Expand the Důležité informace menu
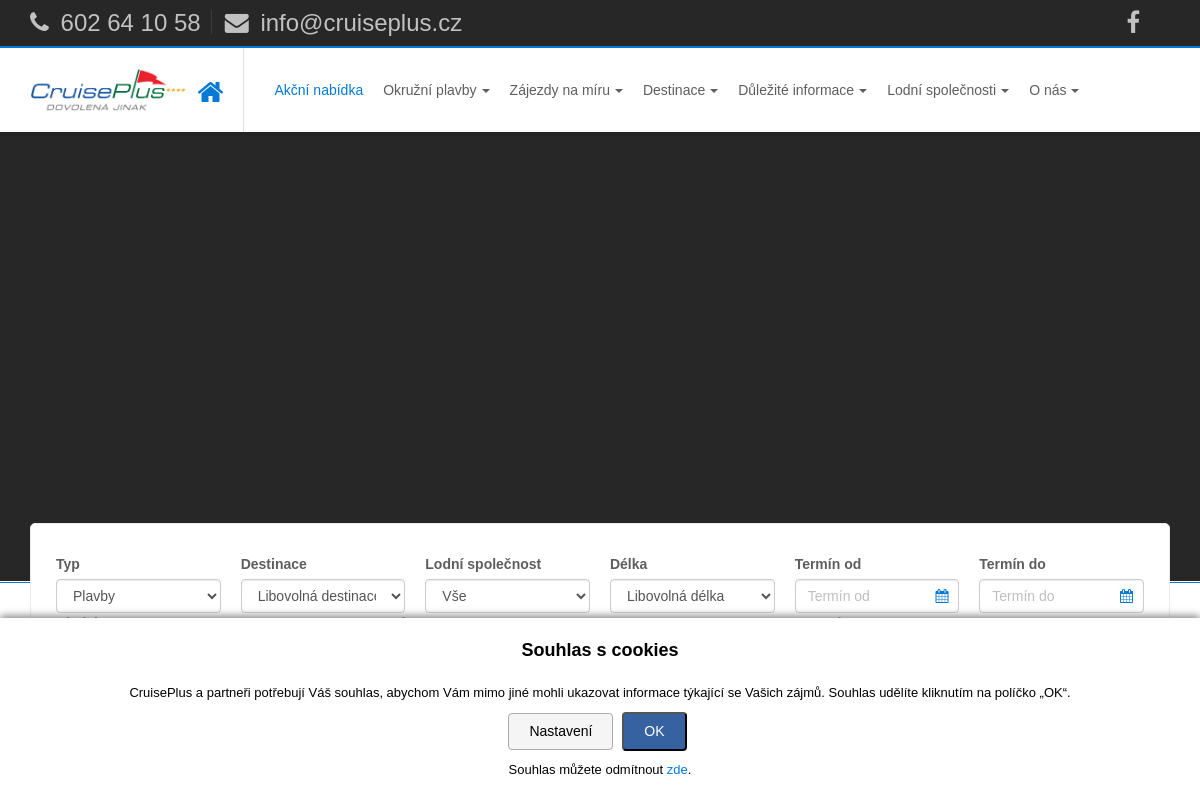The height and width of the screenshot is (800, 1200). 802,90
